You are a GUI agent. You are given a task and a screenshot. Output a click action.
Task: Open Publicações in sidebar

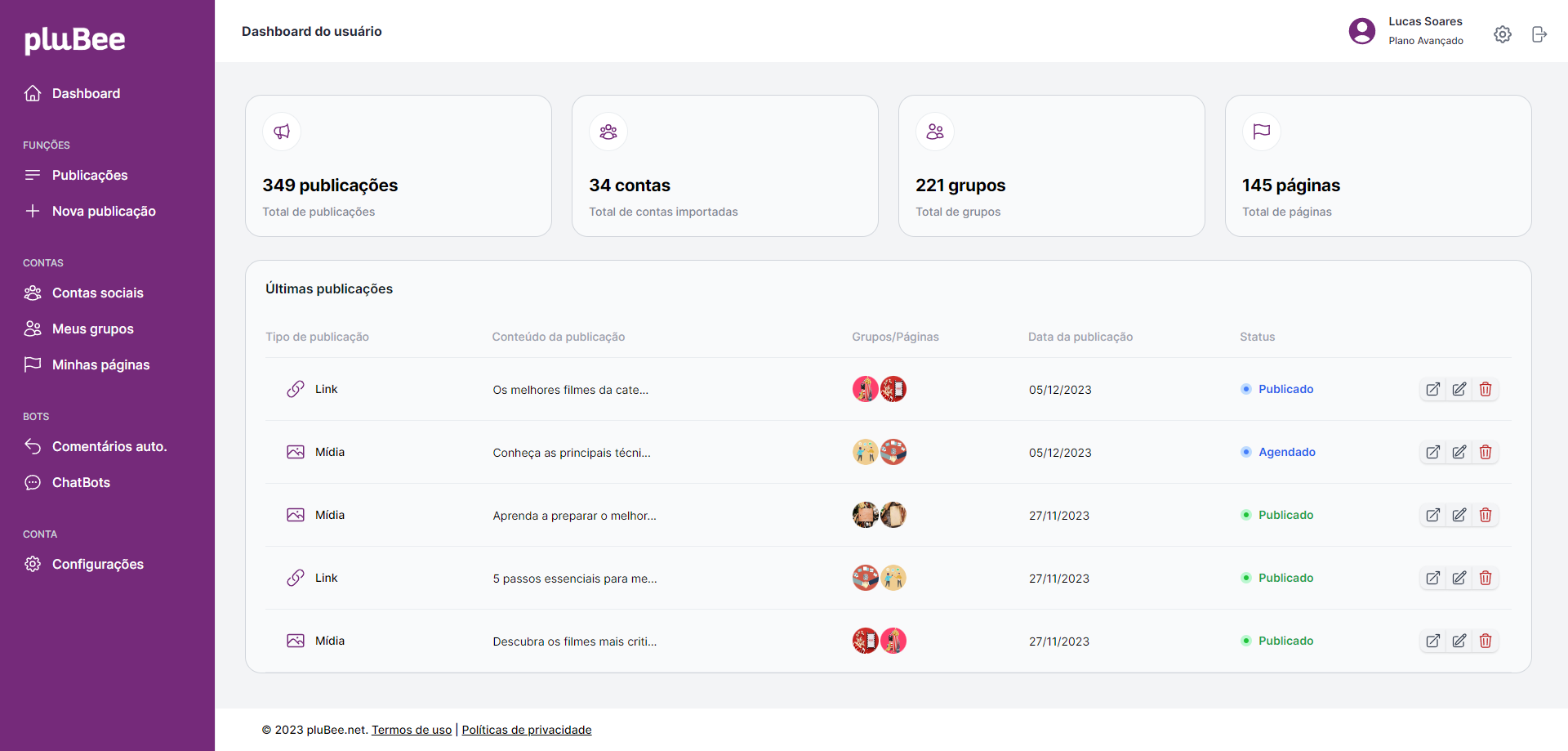point(76,175)
